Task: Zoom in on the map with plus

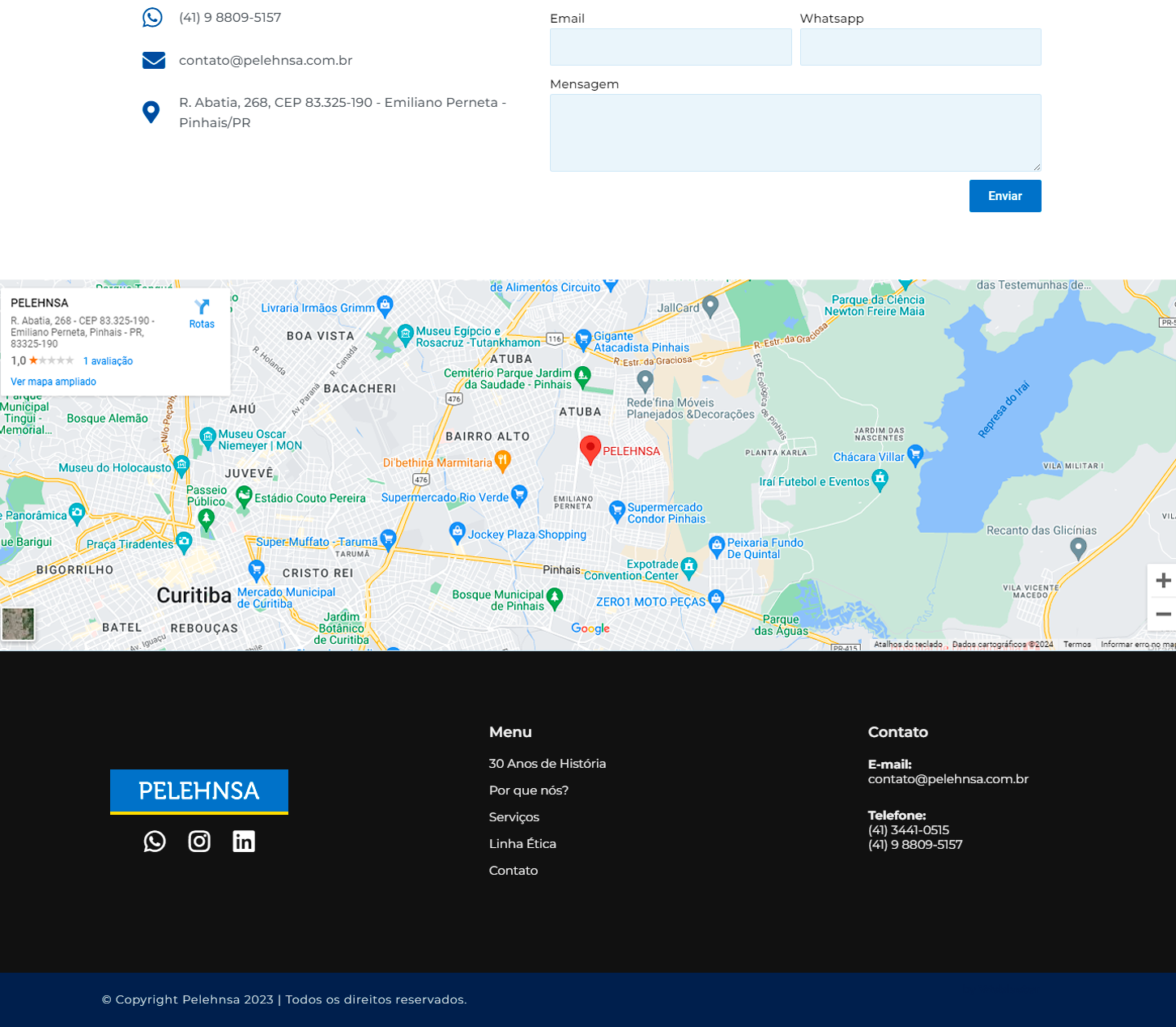Action: pyautogui.click(x=1162, y=581)
